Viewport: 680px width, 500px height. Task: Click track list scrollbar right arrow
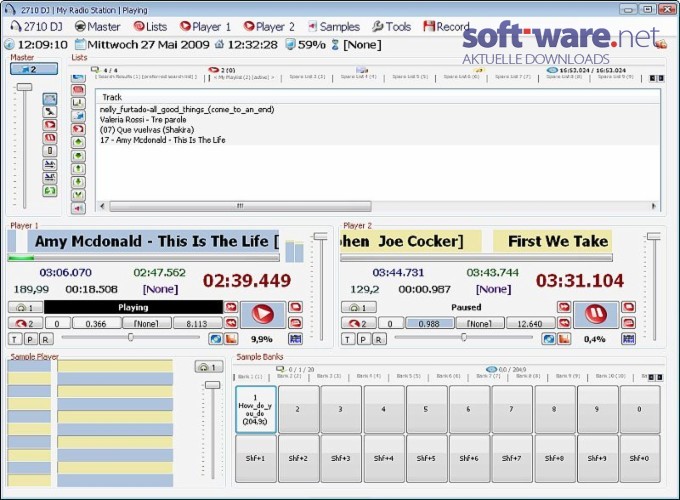[654, 206]
